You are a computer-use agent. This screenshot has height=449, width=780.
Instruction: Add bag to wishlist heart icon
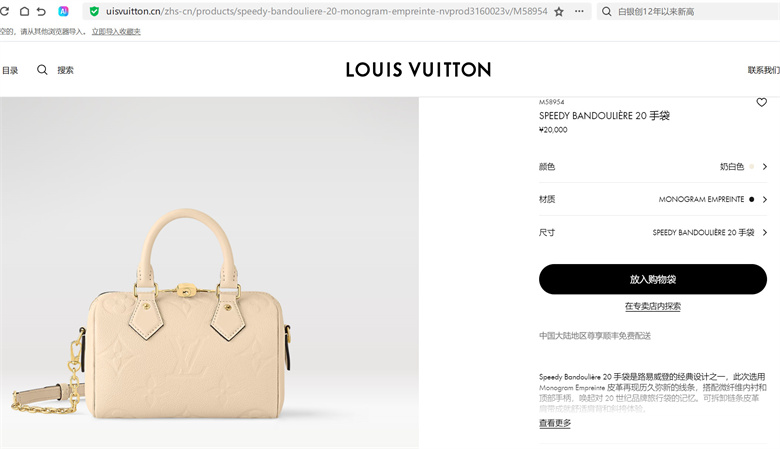(762, 102)
